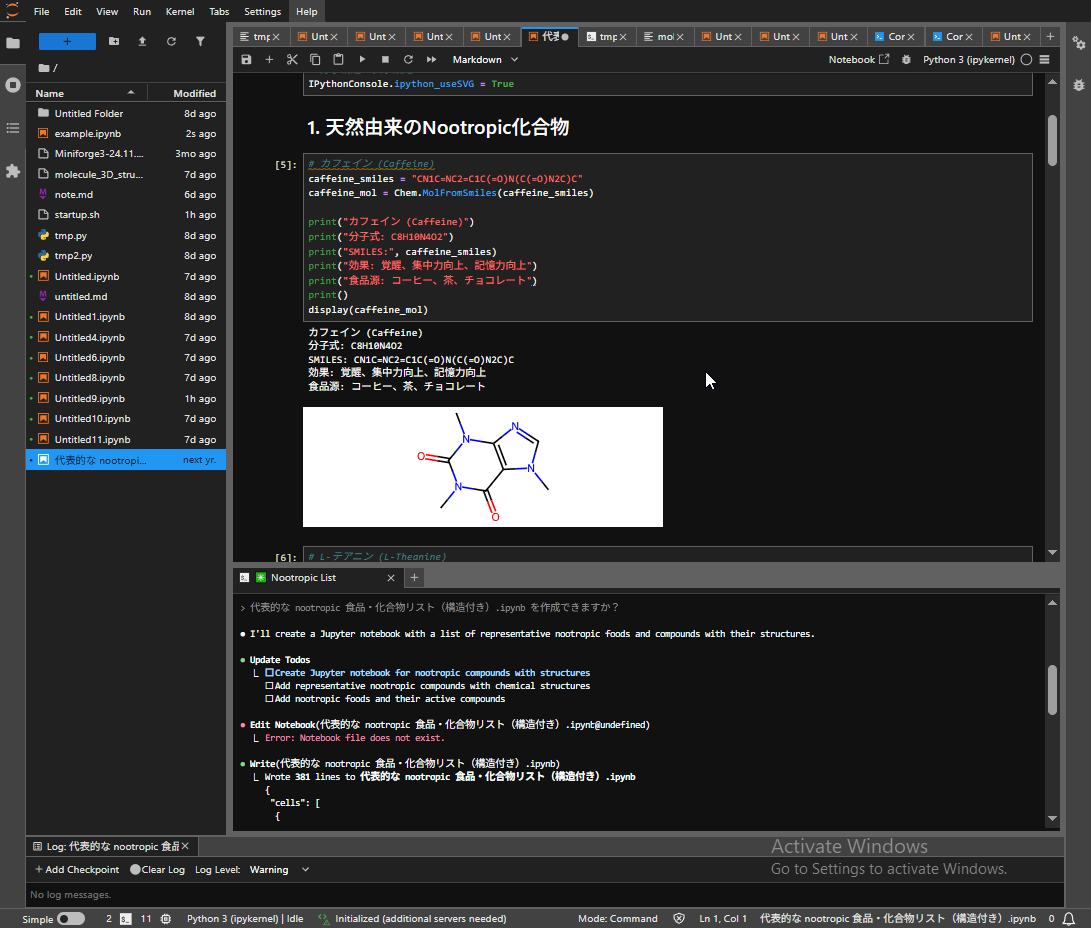Viewport: 1091px width, 928px height.
Task: Upload files into the file browser
Action: pyautogui.click(x=141, y=41)
